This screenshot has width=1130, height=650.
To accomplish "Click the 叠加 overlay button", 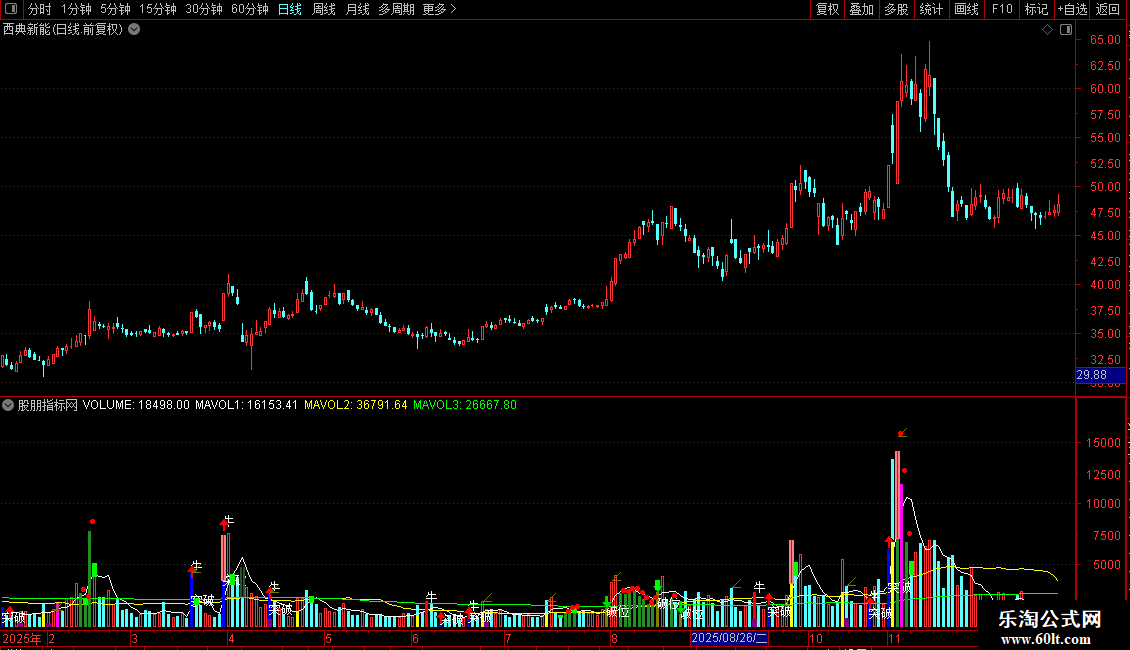I will coord(862,9).
